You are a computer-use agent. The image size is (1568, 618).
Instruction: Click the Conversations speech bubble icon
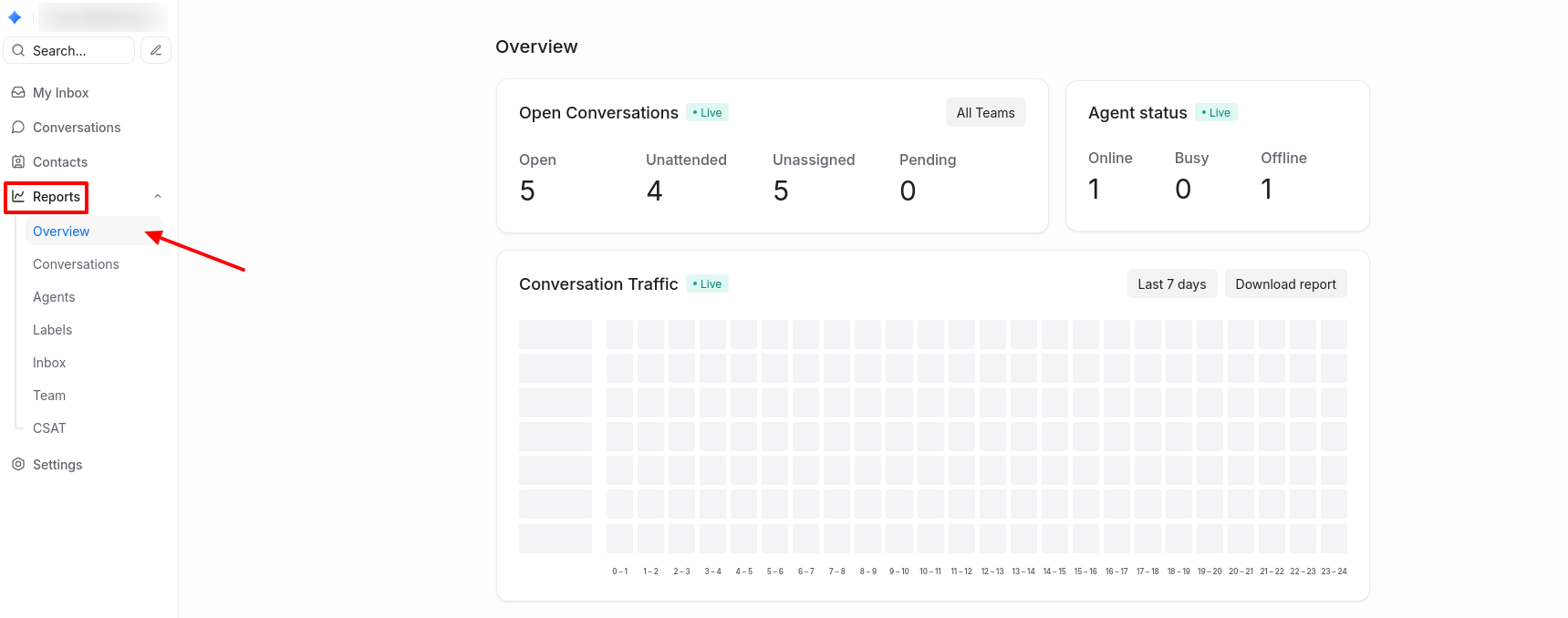[18, 128]
